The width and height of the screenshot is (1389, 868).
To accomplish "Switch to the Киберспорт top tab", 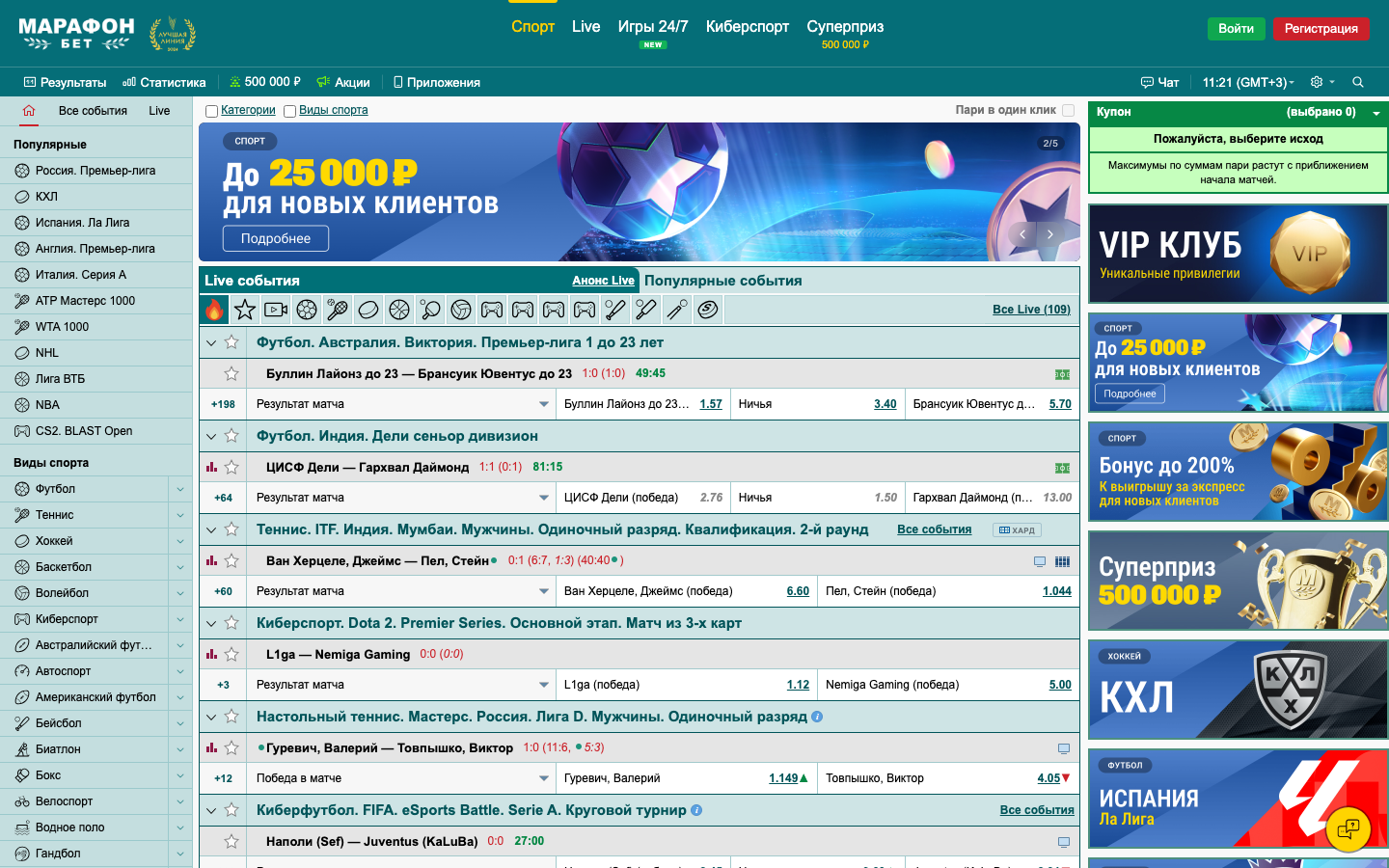I will (747, 27).
